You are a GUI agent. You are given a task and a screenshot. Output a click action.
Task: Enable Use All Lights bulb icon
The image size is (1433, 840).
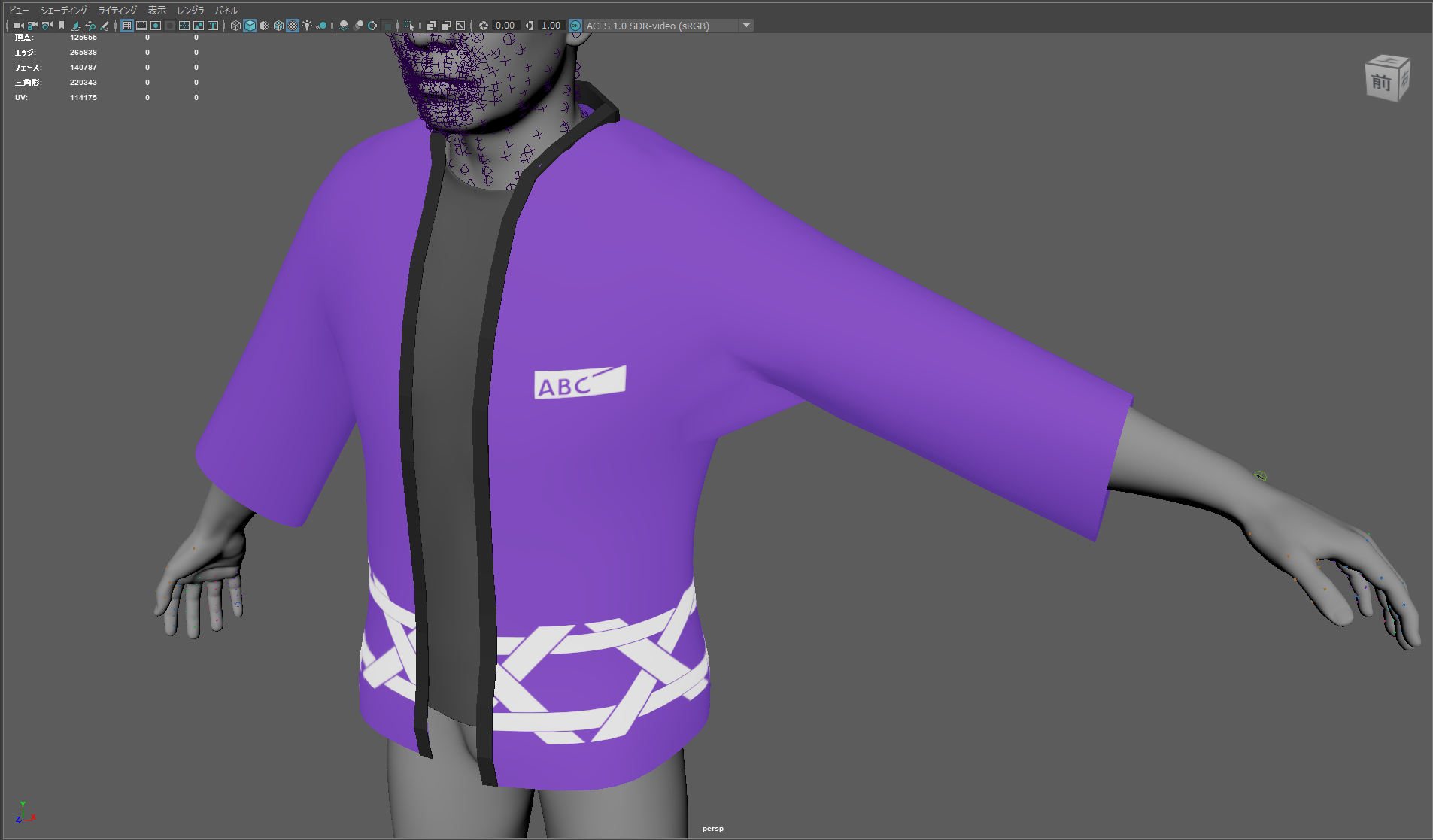[307, 26]
